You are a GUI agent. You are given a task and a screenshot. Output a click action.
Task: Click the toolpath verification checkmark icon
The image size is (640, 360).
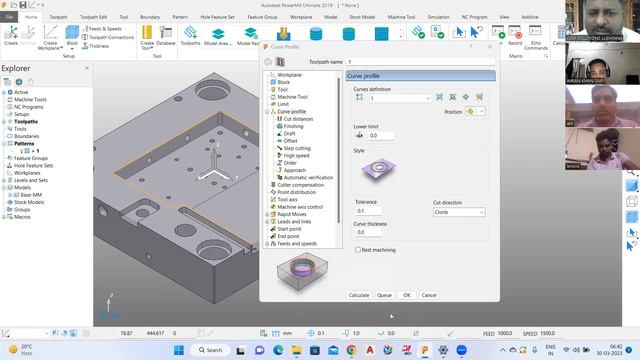coord(418,32)
